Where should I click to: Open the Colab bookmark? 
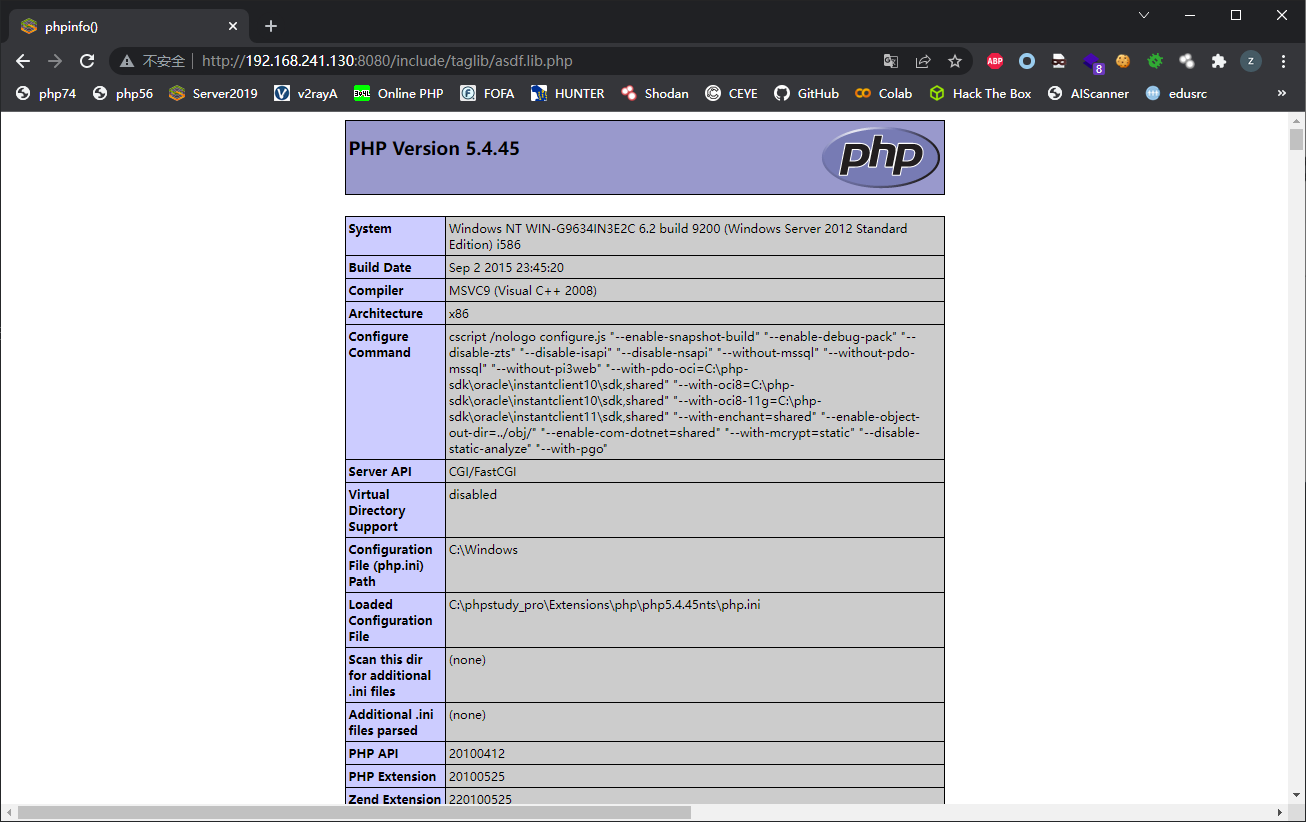(x=883, y=93)
